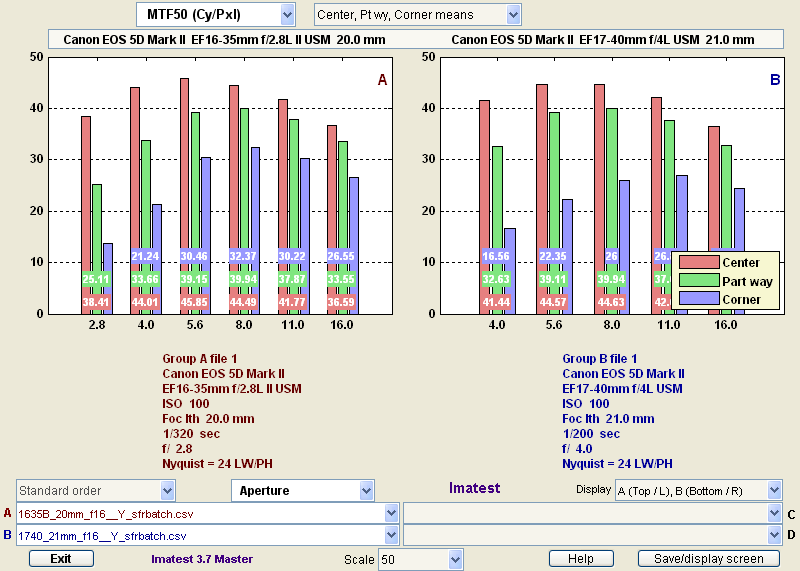
Task: Click the Foc lth 21.0 mm text
Action: 608,419
